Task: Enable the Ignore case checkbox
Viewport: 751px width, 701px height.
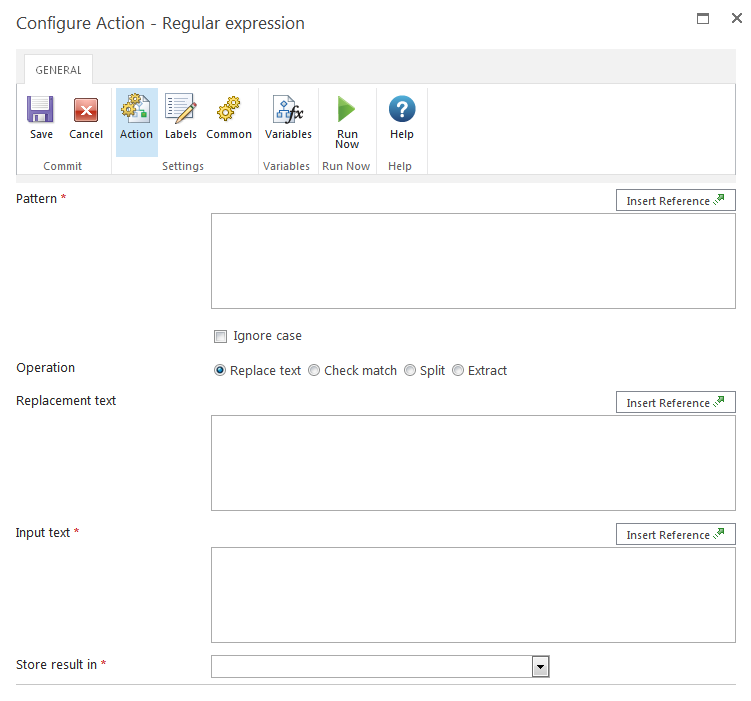Action: click(x=220, y=337)
